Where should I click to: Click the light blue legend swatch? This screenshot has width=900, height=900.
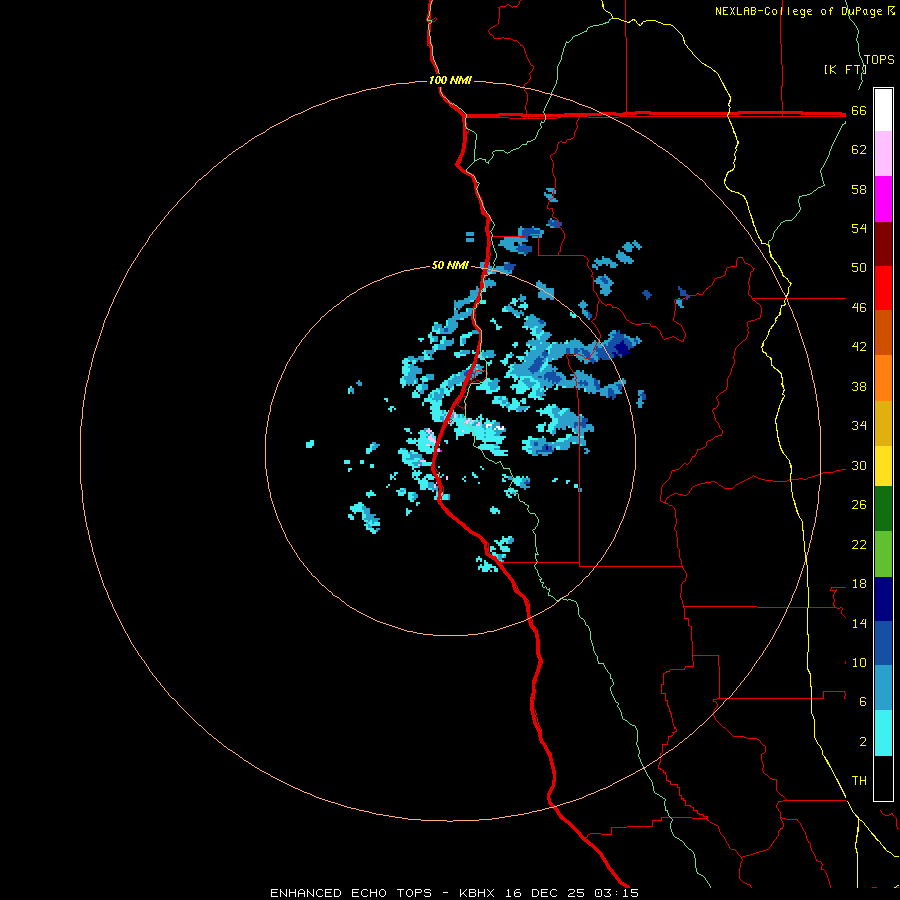[883, 688]
